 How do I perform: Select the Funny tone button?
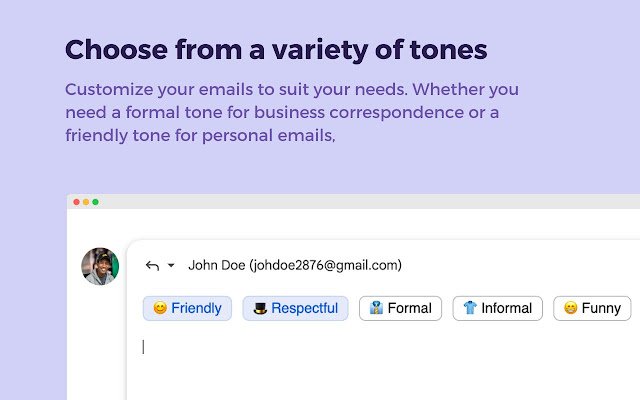(592, 308)
